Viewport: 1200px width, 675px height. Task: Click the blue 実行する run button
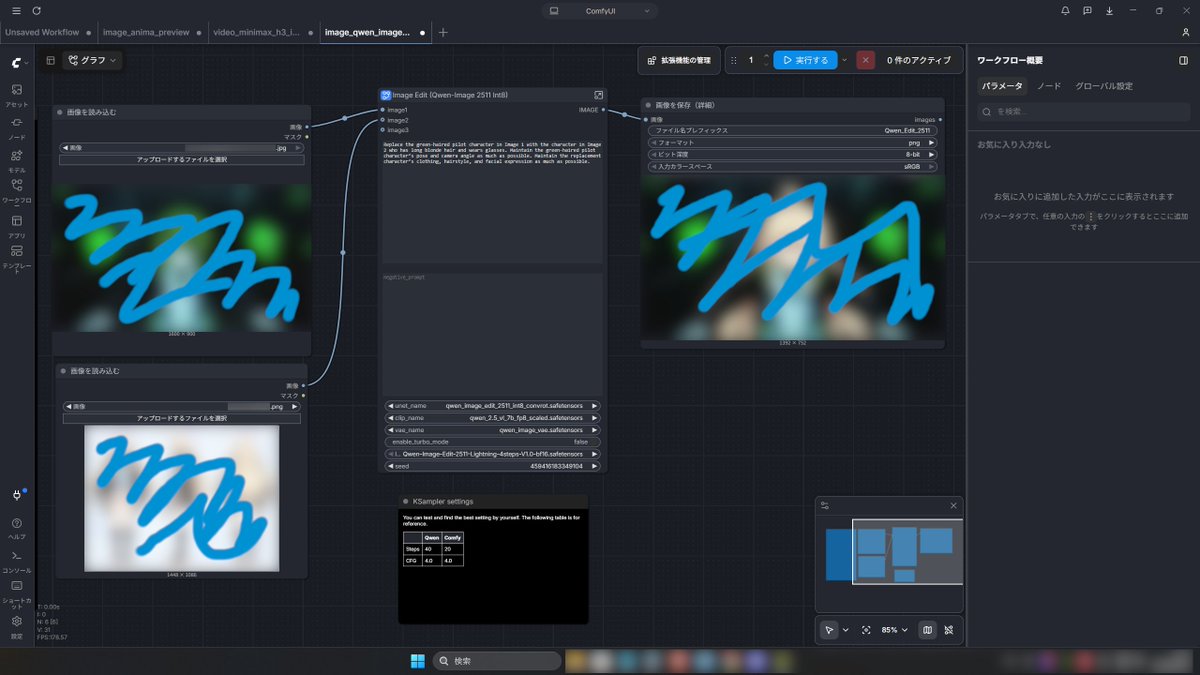pos(805,60)
